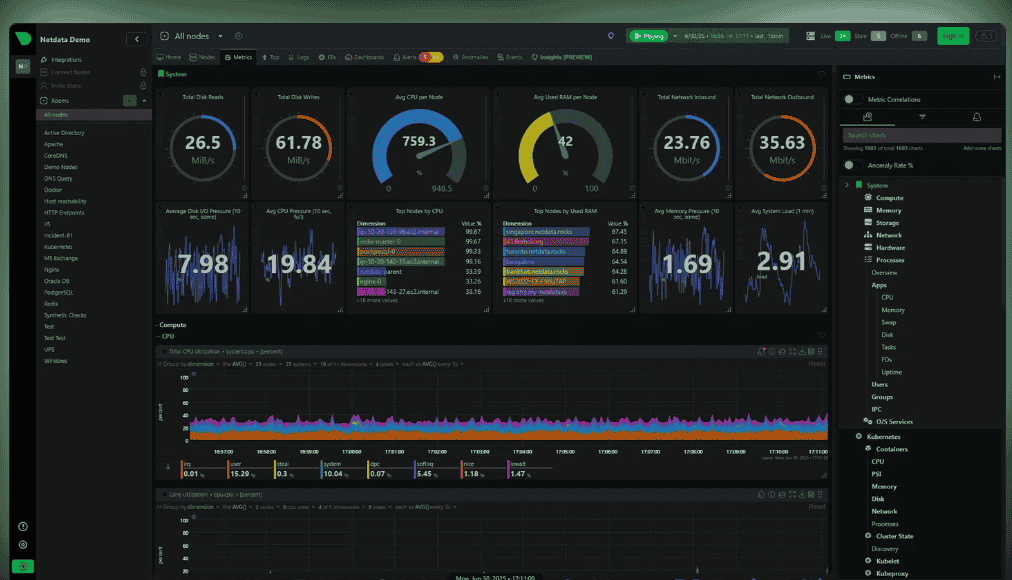Download Total CPU Utilization chart data
The height and width of the screenshot is (580, 1012).
click(802, 352)
